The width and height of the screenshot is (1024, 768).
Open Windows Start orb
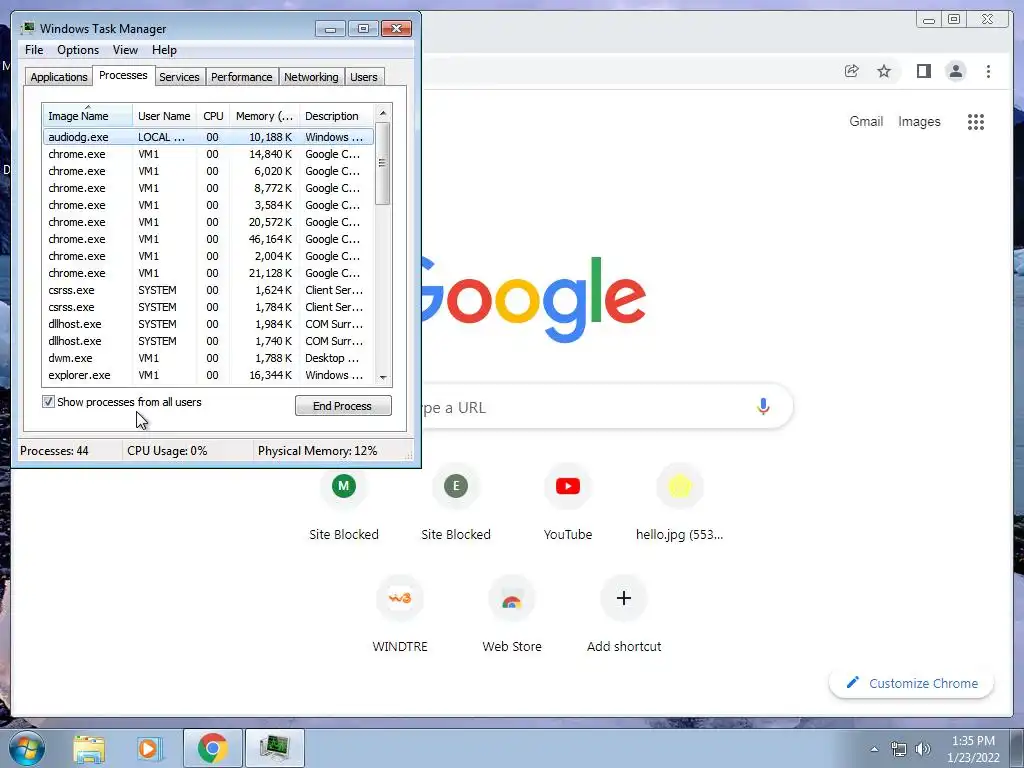click(x=27, y=748)
